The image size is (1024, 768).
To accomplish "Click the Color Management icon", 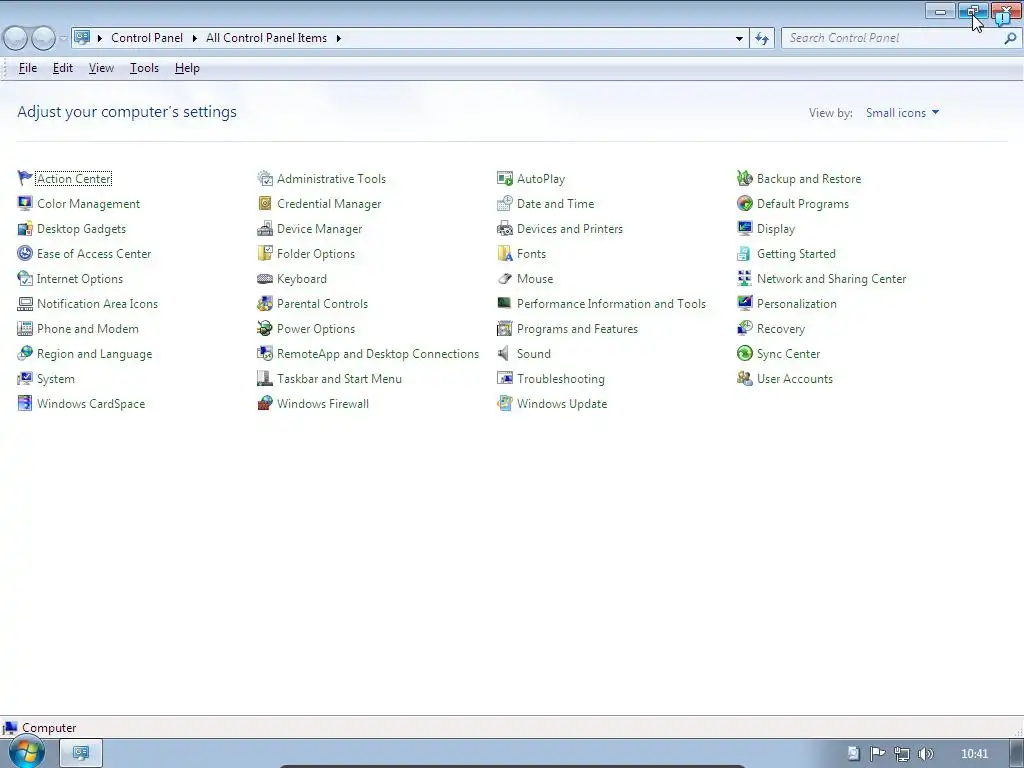I will click(25, 203).
